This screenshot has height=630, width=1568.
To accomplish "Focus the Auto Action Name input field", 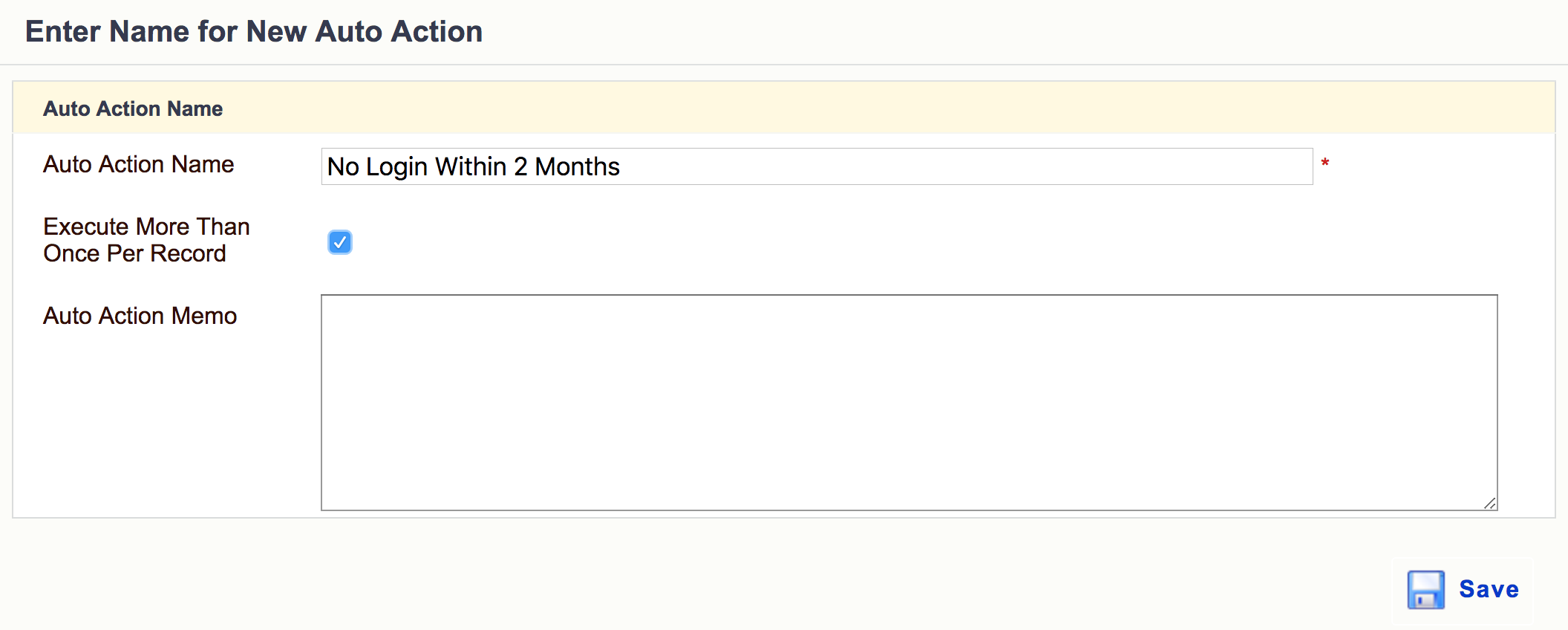I will pos(817,166).
